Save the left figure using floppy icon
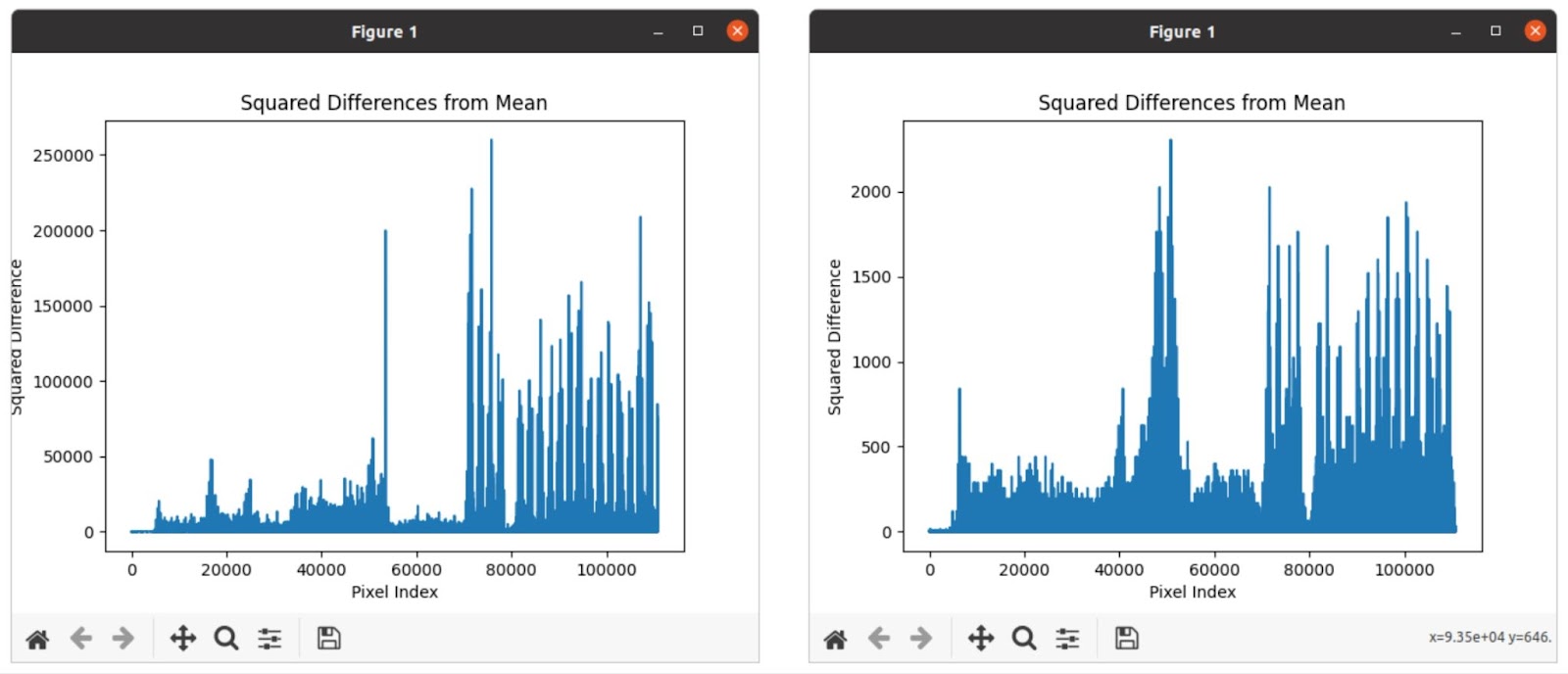This screenshot has height=674, width=1568. point(329,639)
